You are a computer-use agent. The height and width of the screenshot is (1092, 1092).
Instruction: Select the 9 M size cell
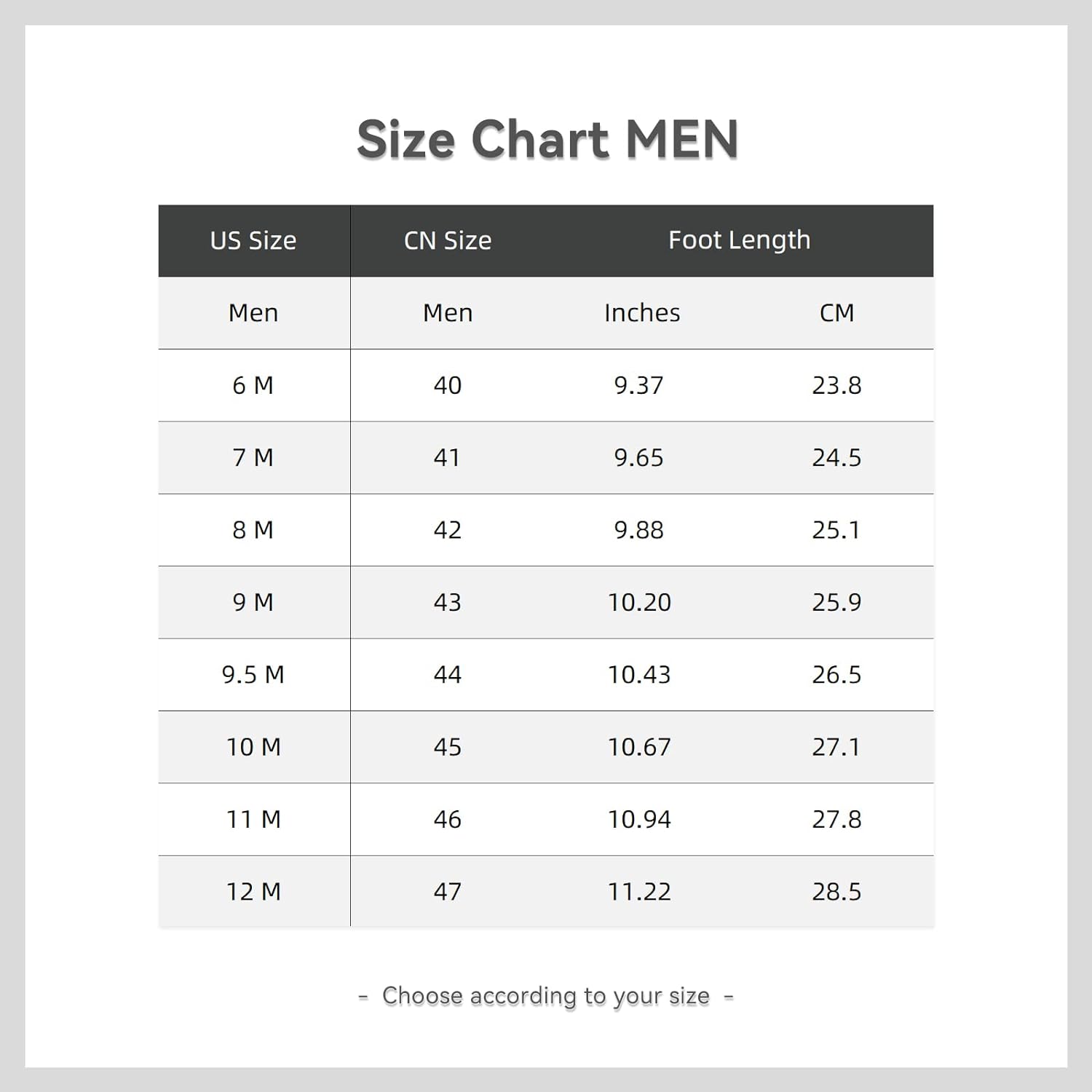click(x=253, y=602)
